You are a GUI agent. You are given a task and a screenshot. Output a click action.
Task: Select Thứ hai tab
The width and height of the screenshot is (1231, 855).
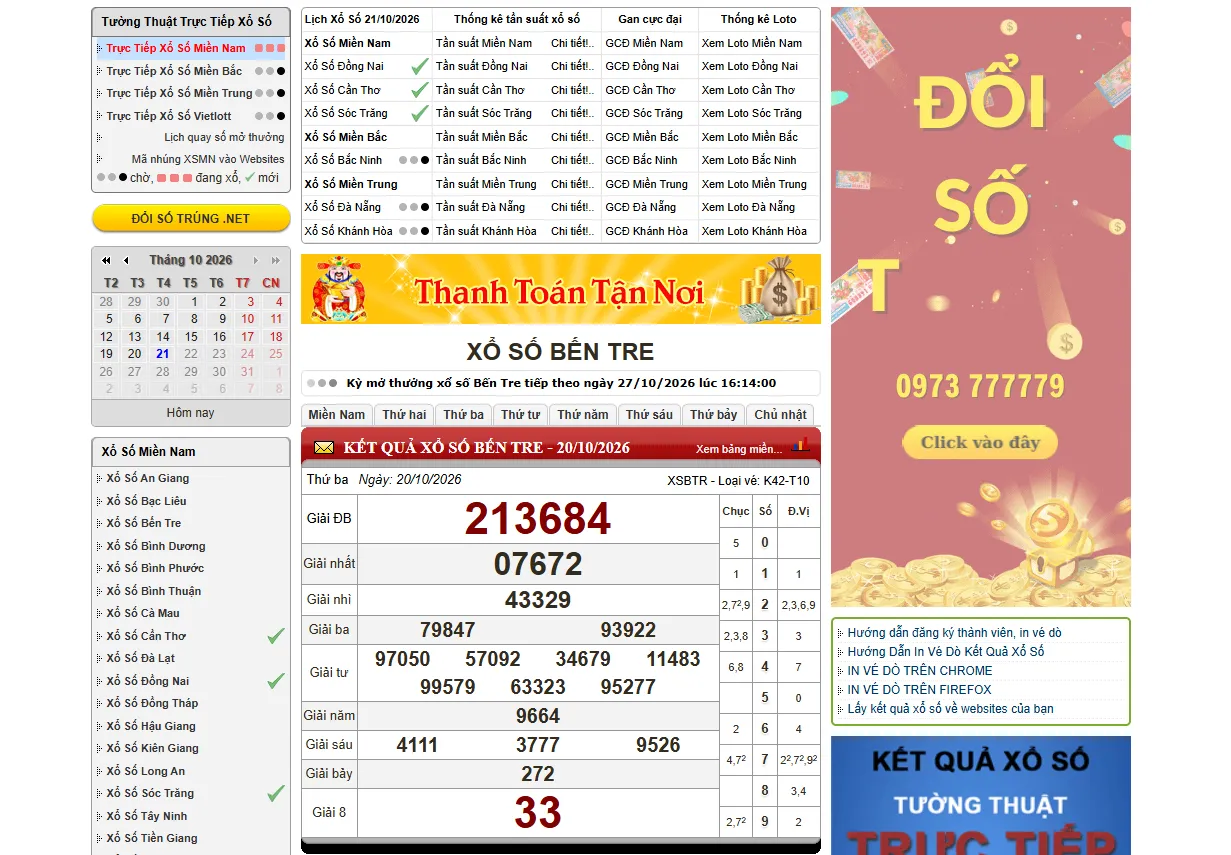pos(404,415)
